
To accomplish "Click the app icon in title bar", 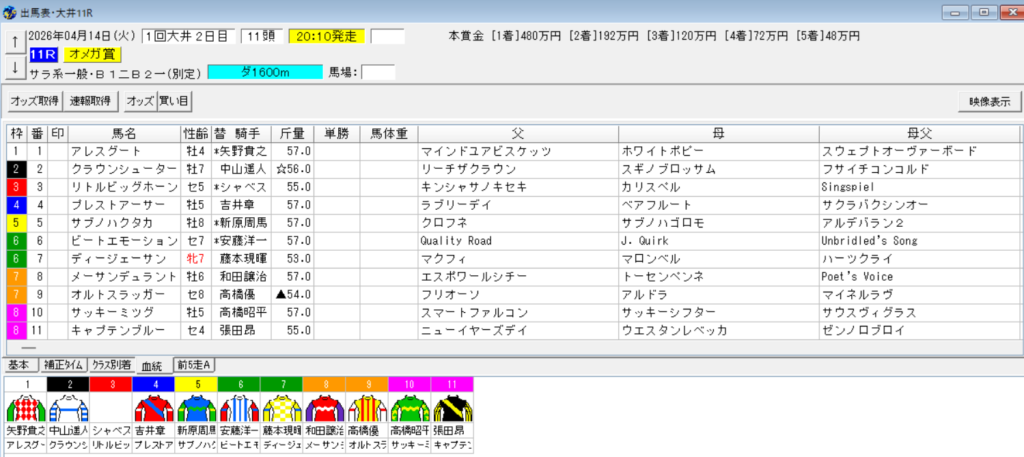I will [x=10, y=11].
